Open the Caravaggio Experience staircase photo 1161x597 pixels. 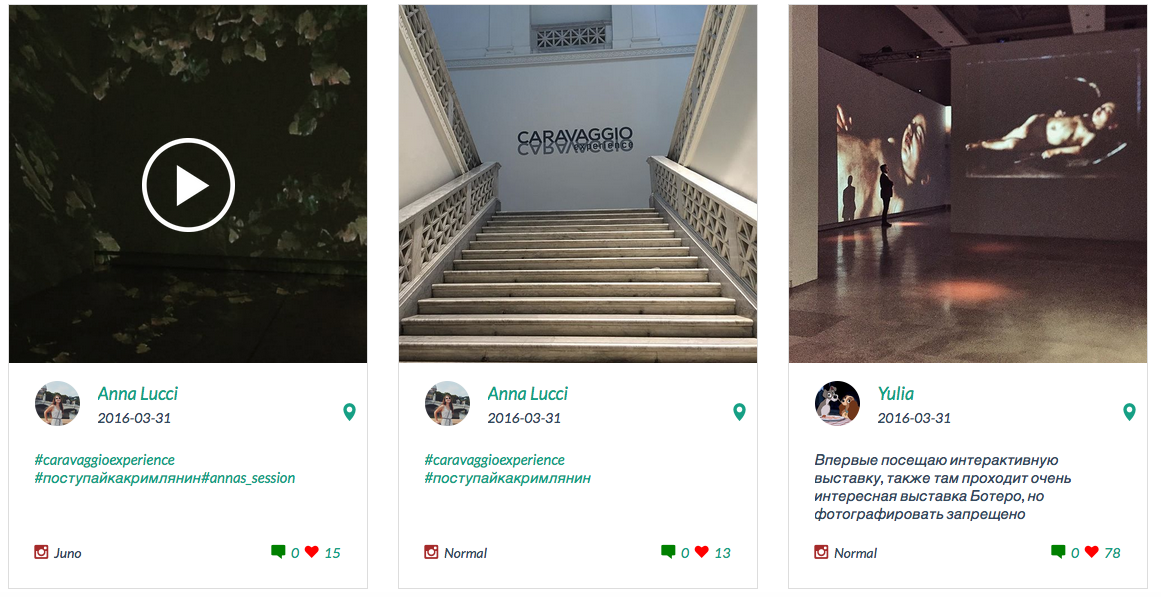pyautogui.click(x=578, y=184)
